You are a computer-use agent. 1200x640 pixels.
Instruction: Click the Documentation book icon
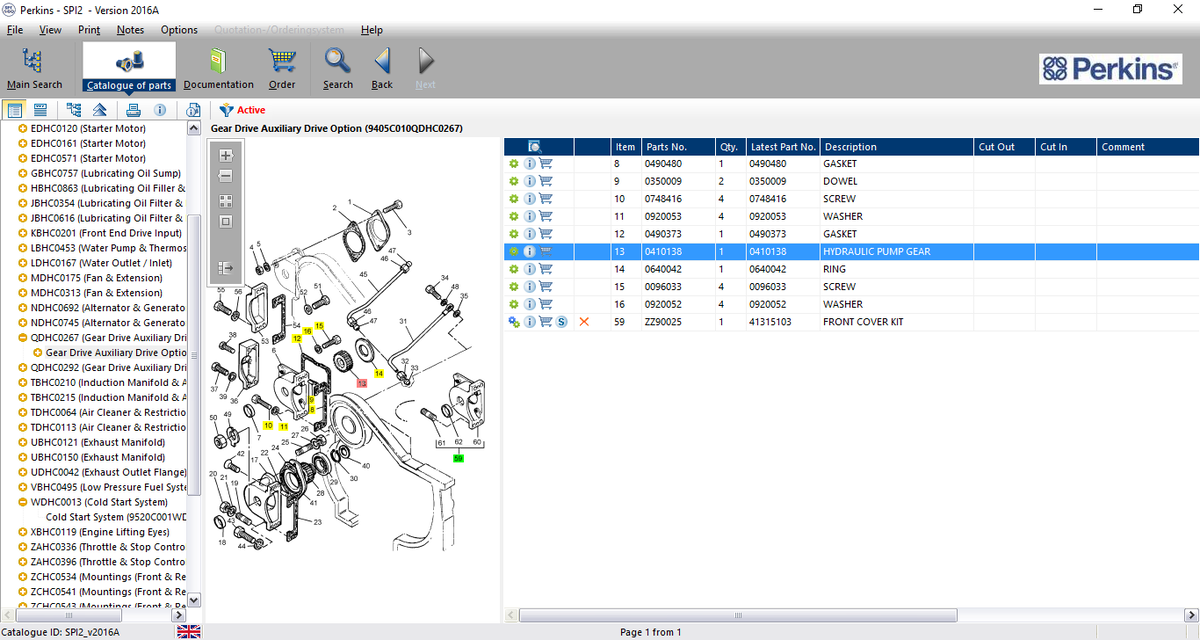click(x=218, y=62)
